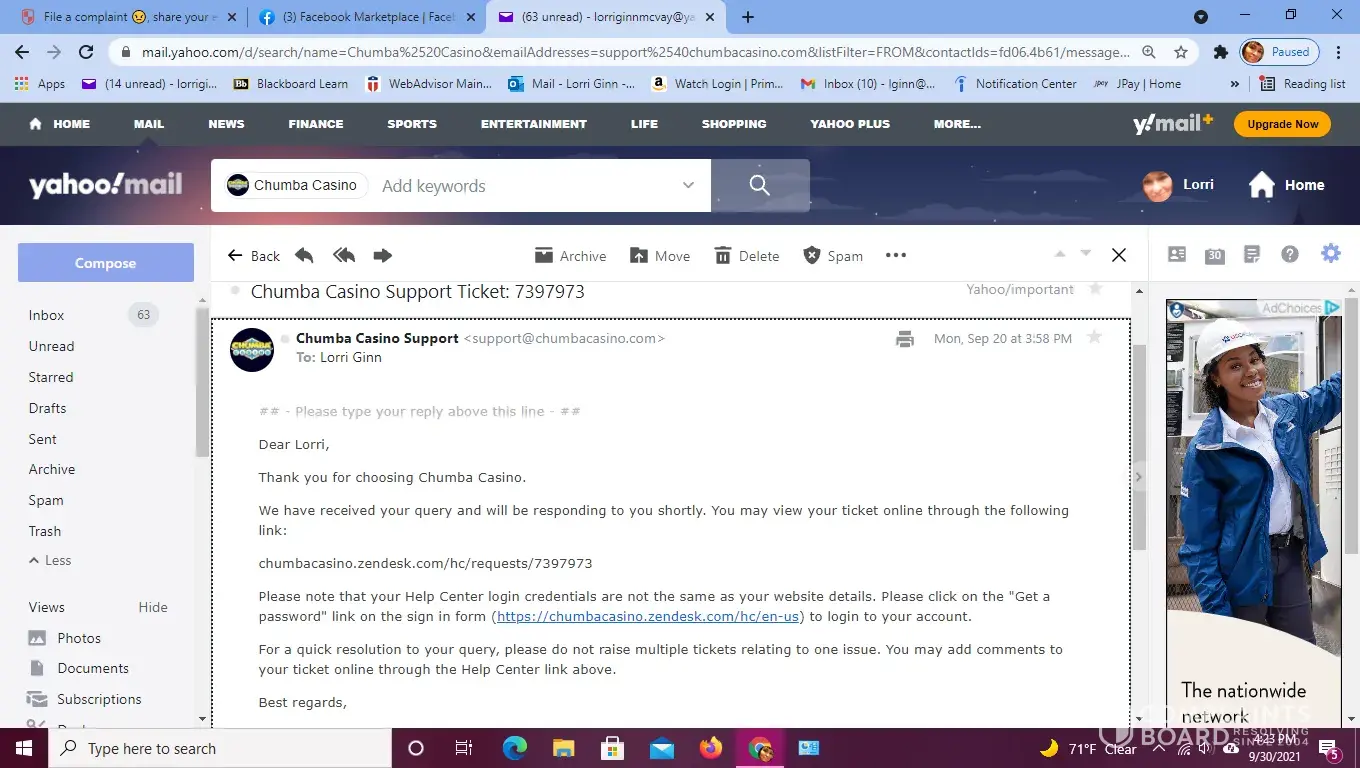Open FINANCE in the Yahoo navigation bar

[x=316, y=124]
